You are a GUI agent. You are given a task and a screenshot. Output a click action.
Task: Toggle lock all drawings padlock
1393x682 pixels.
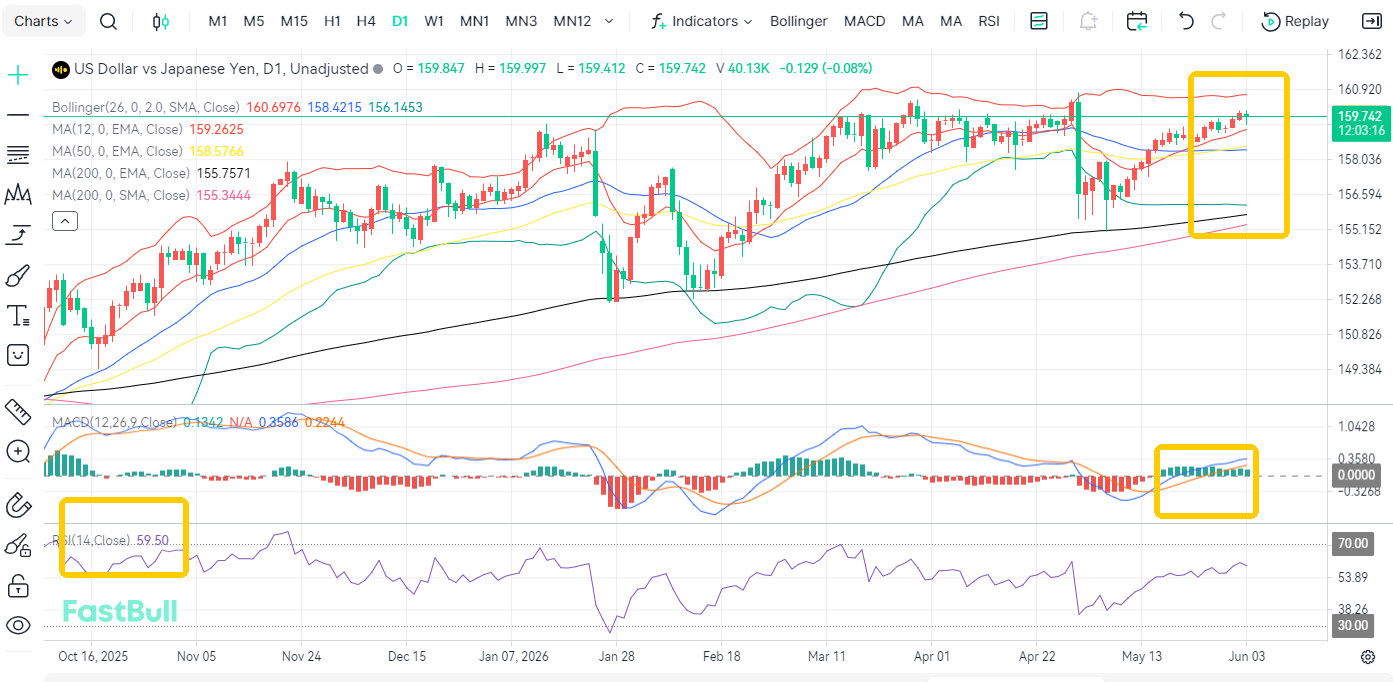point(18,585)
